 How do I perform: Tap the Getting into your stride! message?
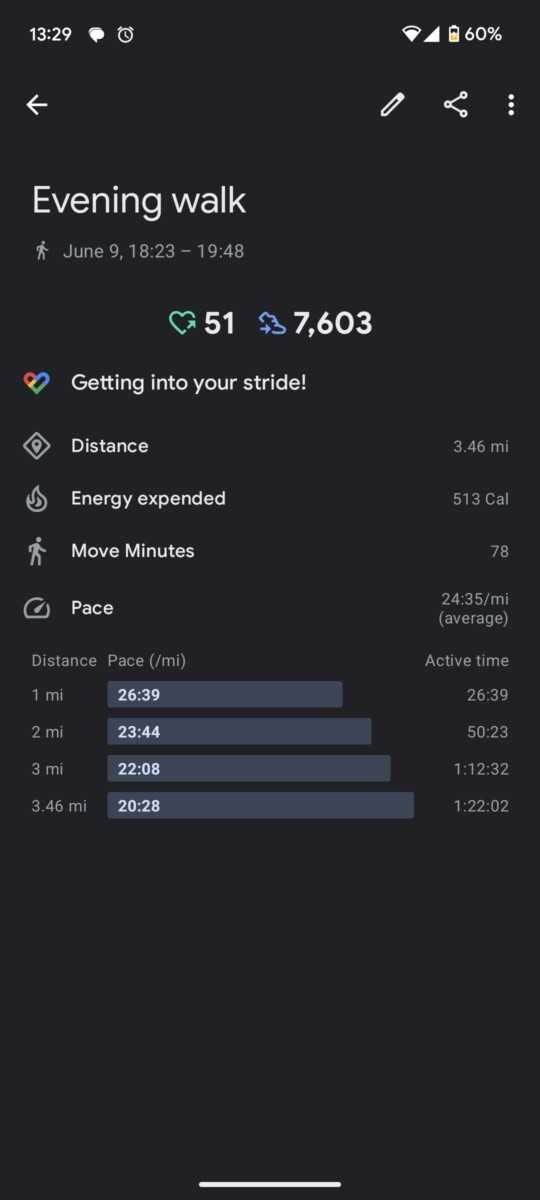tap(189, 383)
